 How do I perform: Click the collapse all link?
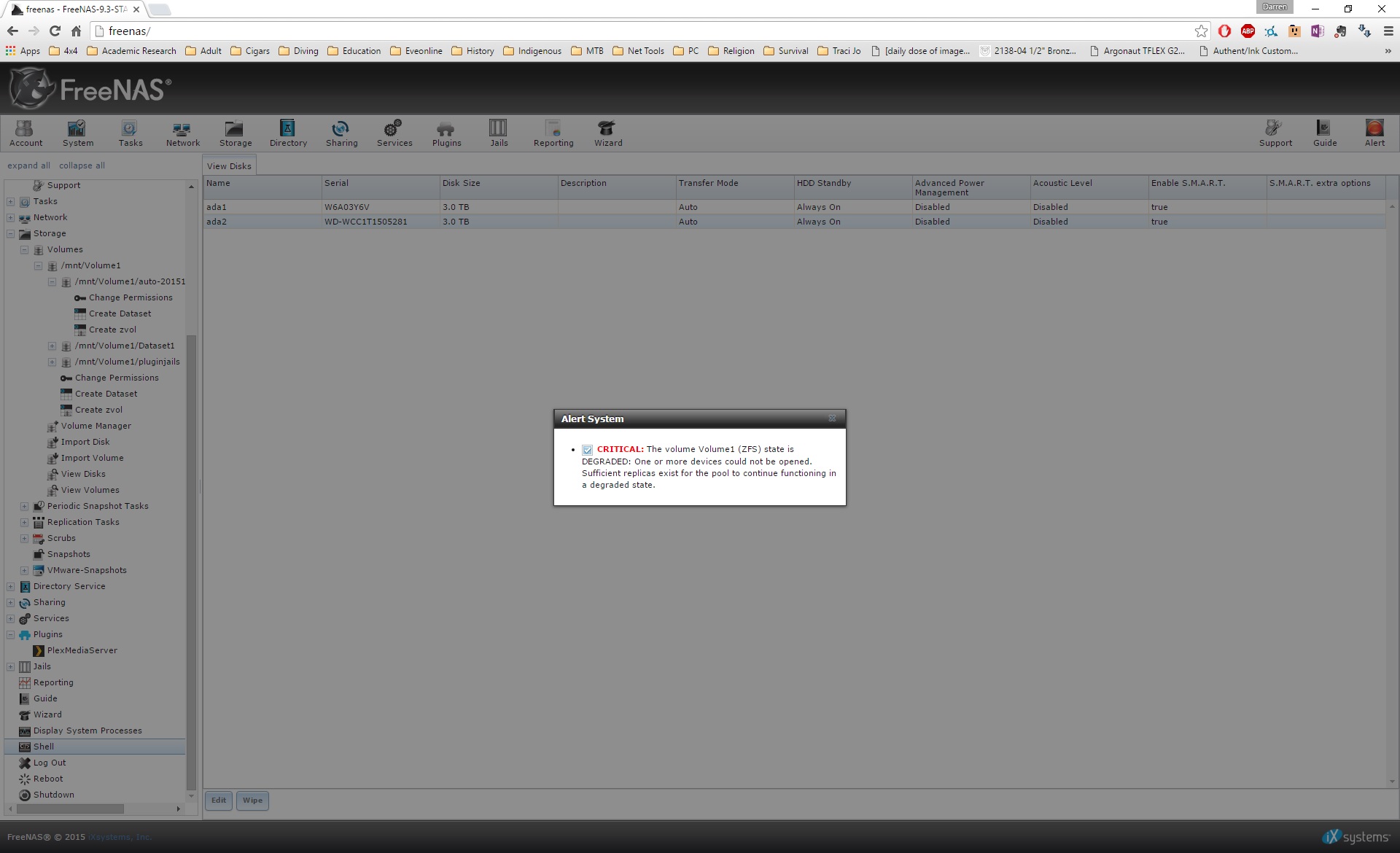(82, 165)
